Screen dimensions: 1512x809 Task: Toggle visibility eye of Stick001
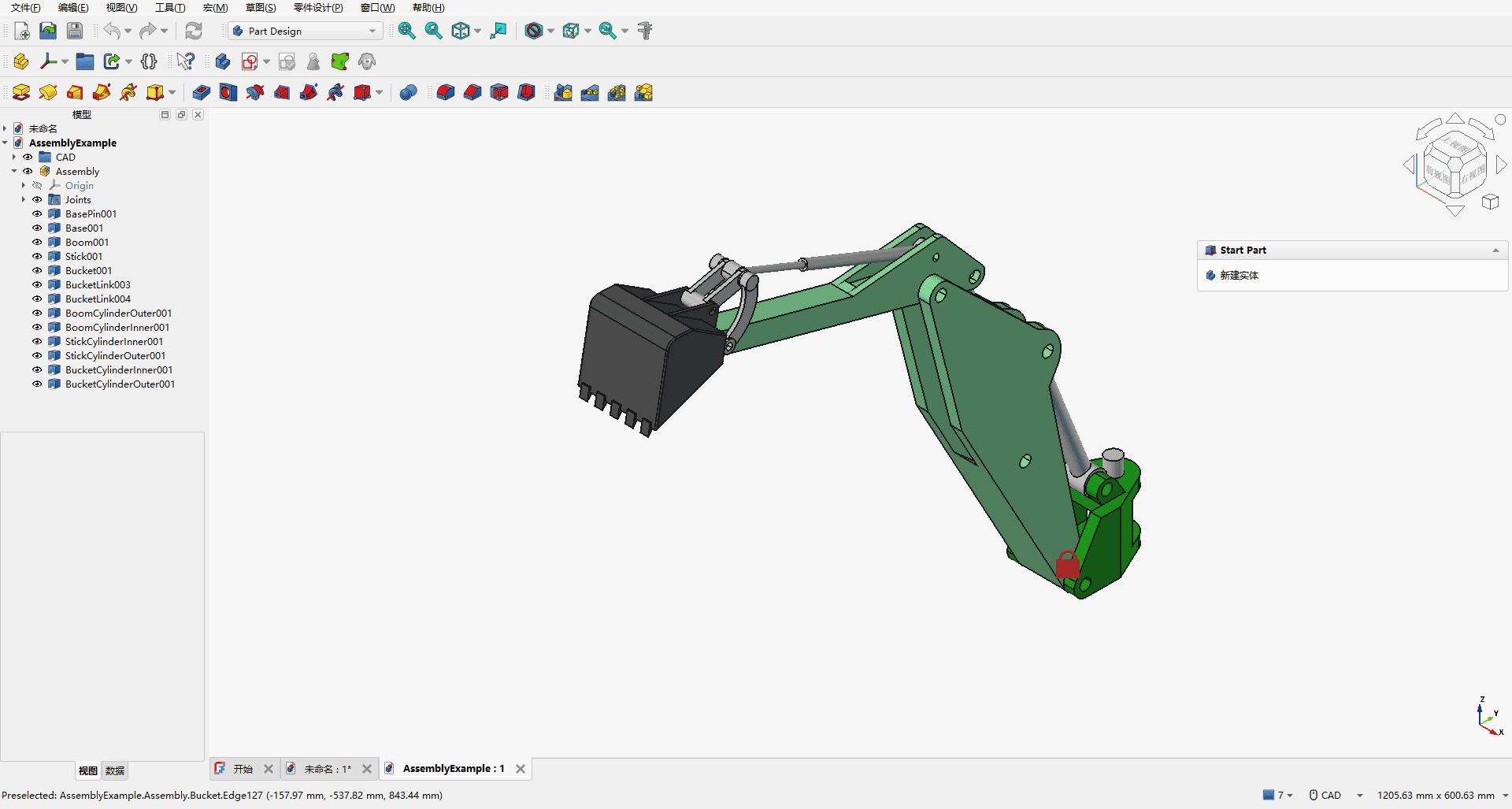coord(37,256)
